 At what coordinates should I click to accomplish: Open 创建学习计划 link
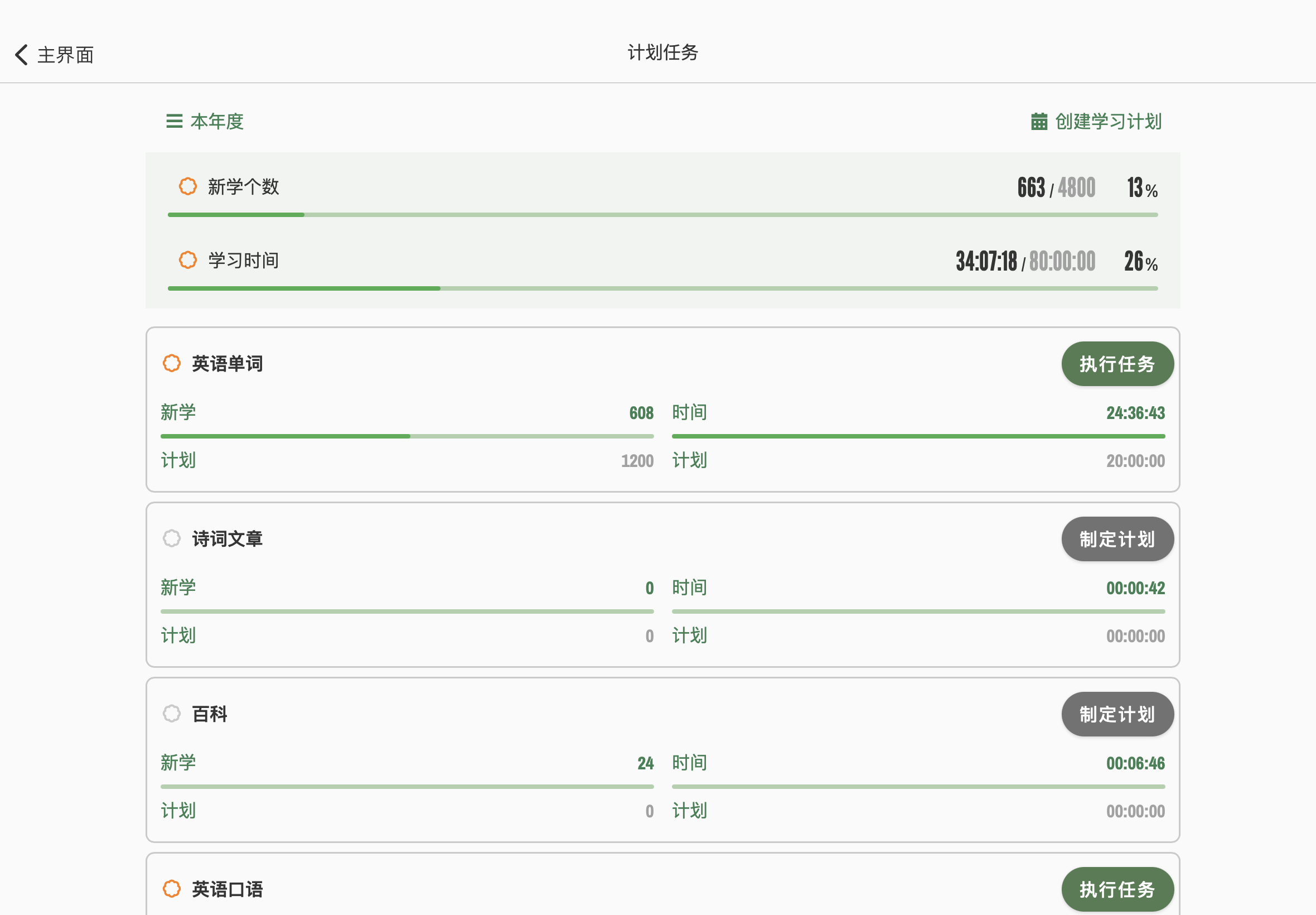click(x=1107, y=122)
